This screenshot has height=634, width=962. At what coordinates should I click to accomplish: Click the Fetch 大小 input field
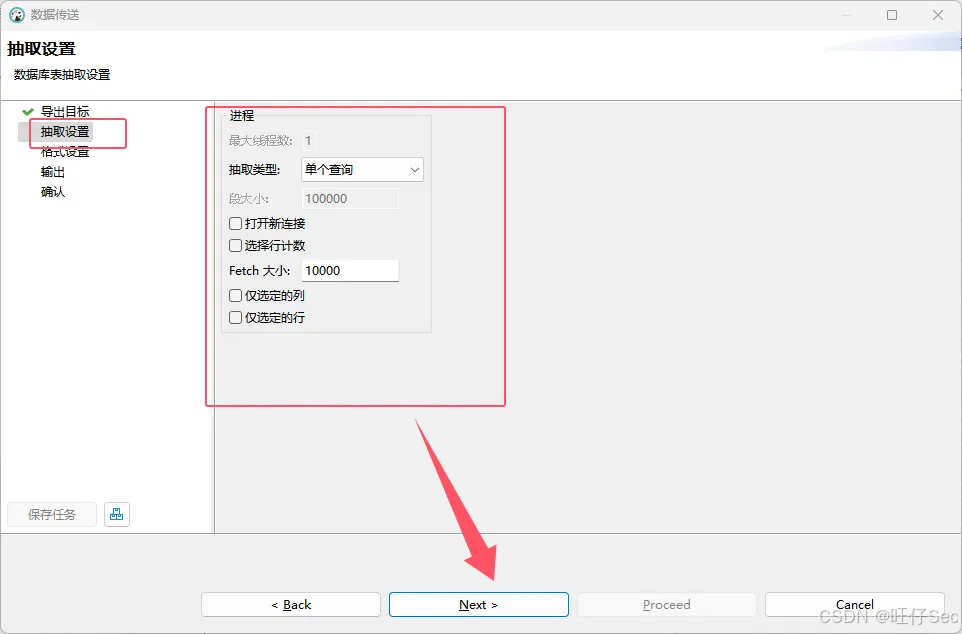pyautogui.click(x=350, y=271)
